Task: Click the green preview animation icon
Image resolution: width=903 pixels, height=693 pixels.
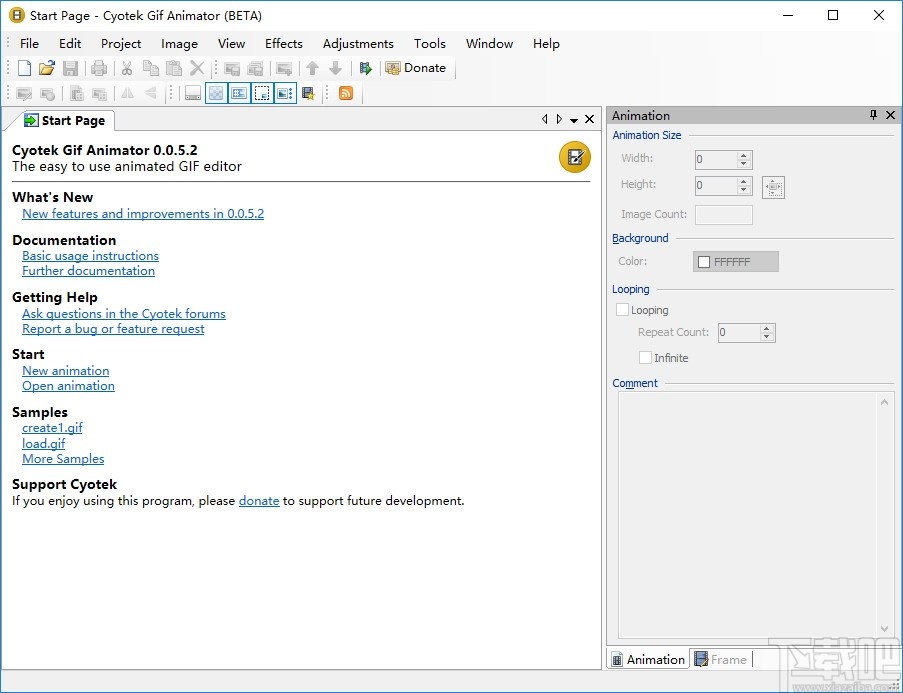Action: click(366, 68)
